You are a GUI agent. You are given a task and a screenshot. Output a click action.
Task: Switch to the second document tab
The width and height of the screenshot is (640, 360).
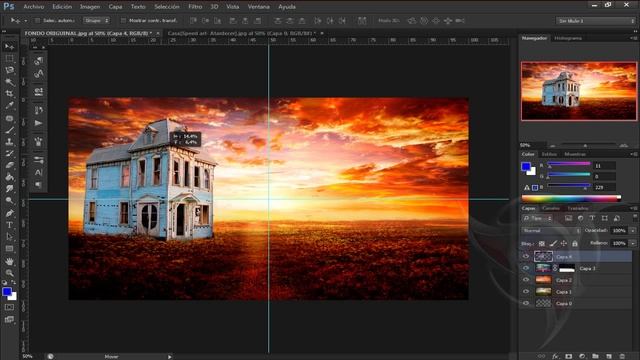pos(242,33)
